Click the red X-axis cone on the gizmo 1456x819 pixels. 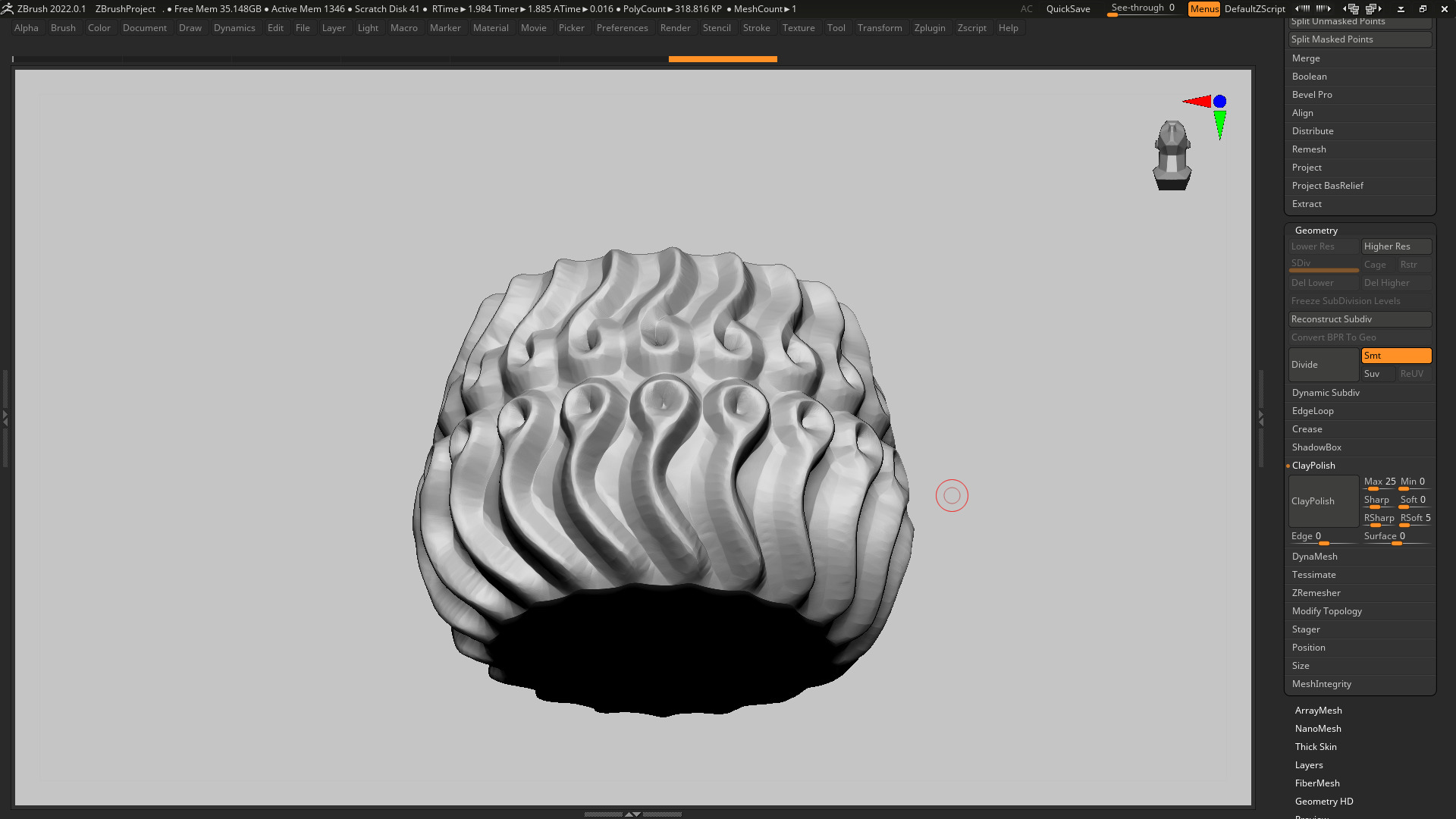pyautogui.click(x=1197, y=101)
